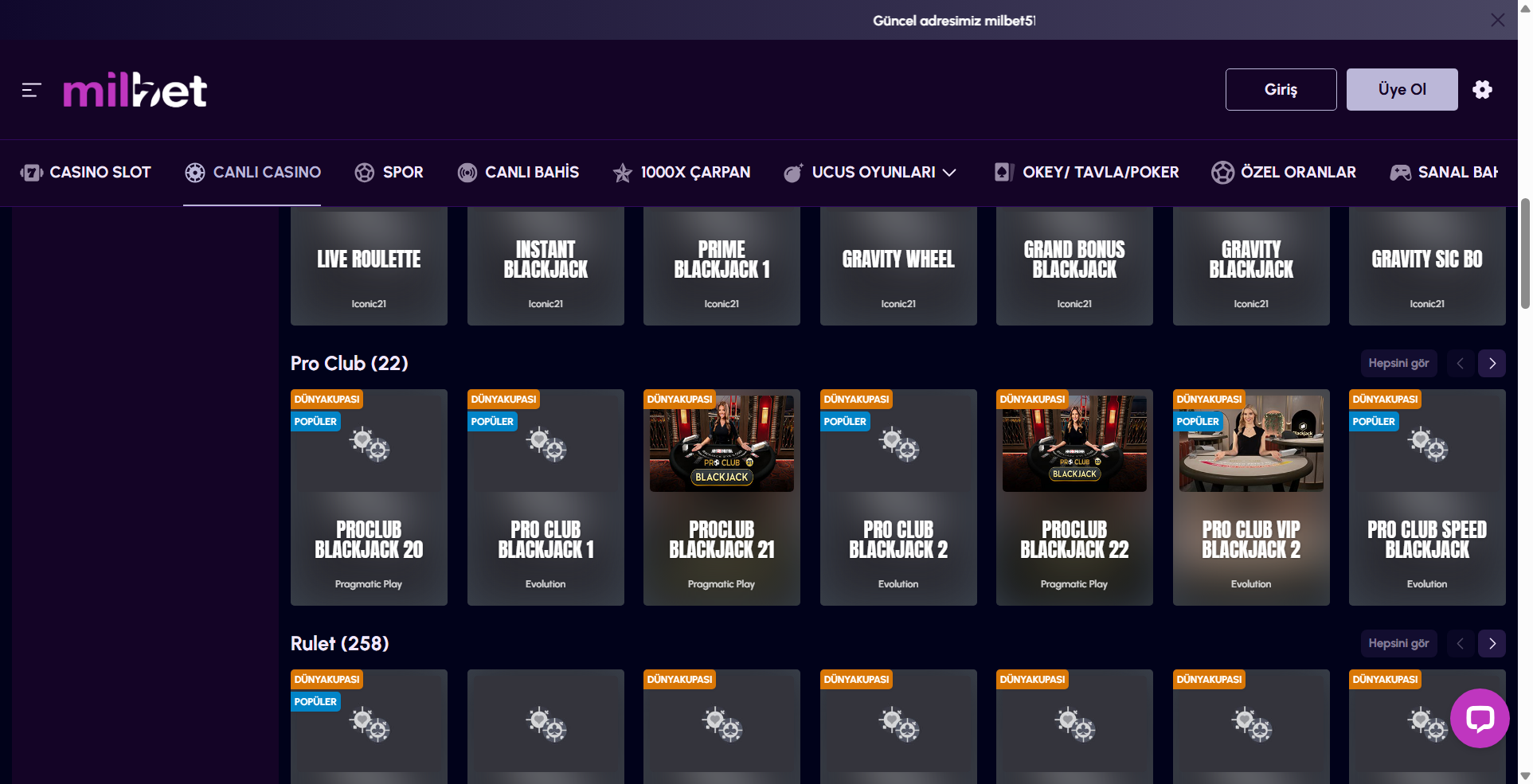Open the Gravity Wheel game card
Screen dimensions: 1533x784
[x=898, y=266]
